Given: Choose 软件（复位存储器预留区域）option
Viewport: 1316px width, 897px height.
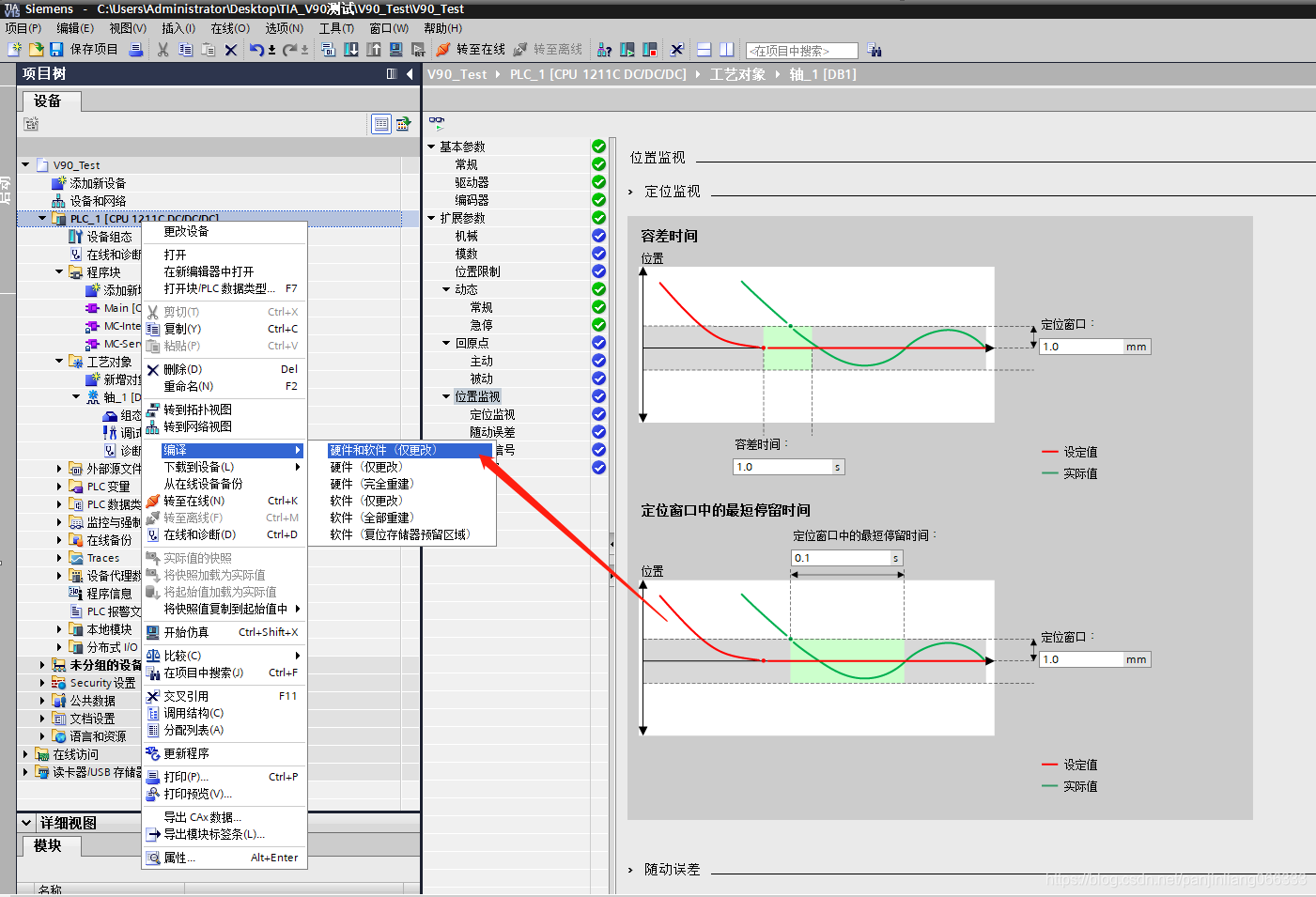Looking at the screenshot, I should (x=401, y=534).
